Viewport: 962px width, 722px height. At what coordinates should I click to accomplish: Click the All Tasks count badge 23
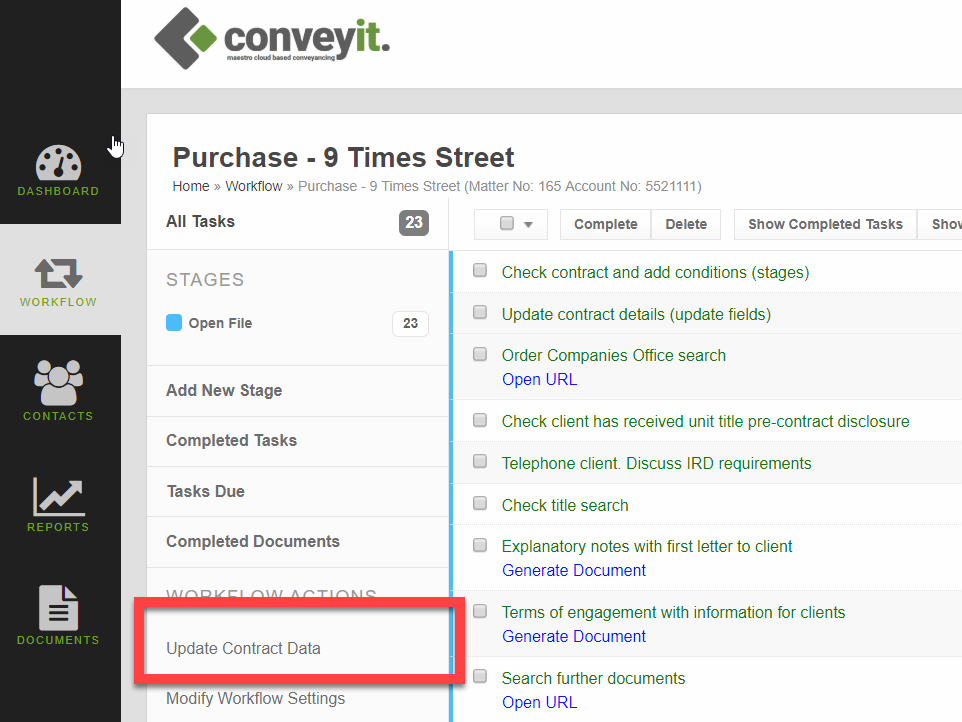[x=413, y=223]
